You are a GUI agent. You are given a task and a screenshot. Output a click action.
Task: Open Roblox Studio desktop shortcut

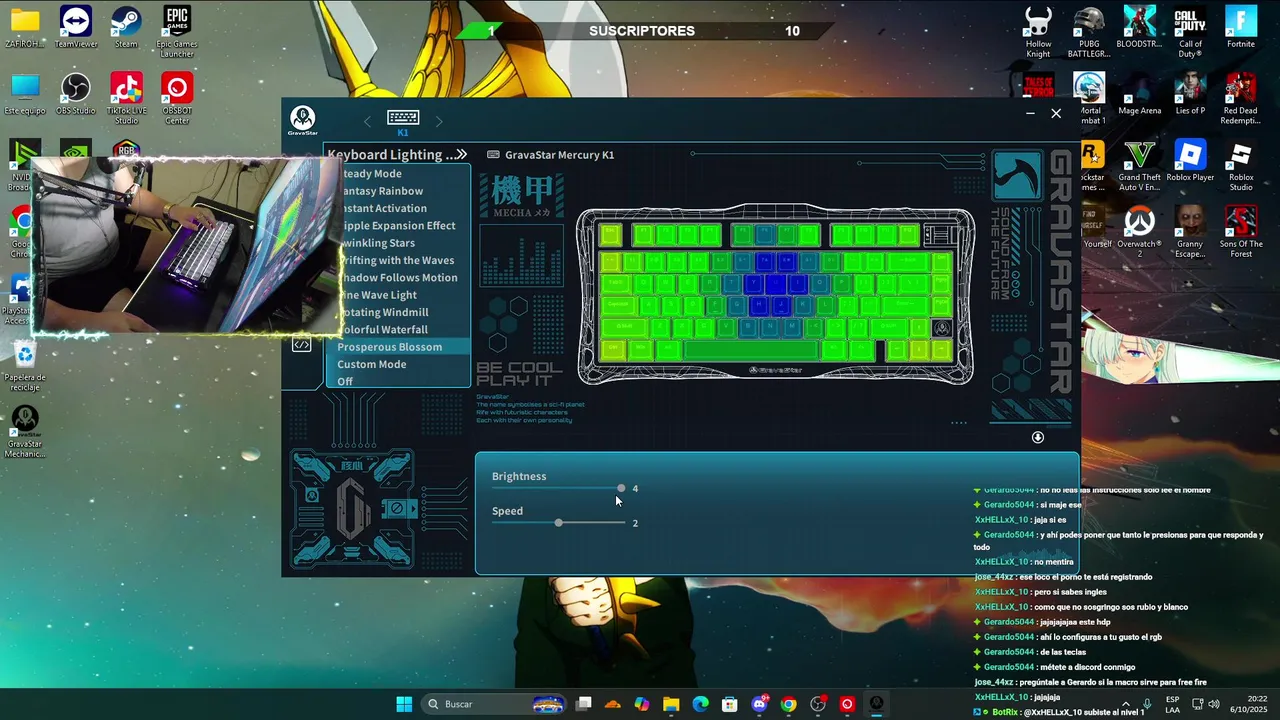1241,165
